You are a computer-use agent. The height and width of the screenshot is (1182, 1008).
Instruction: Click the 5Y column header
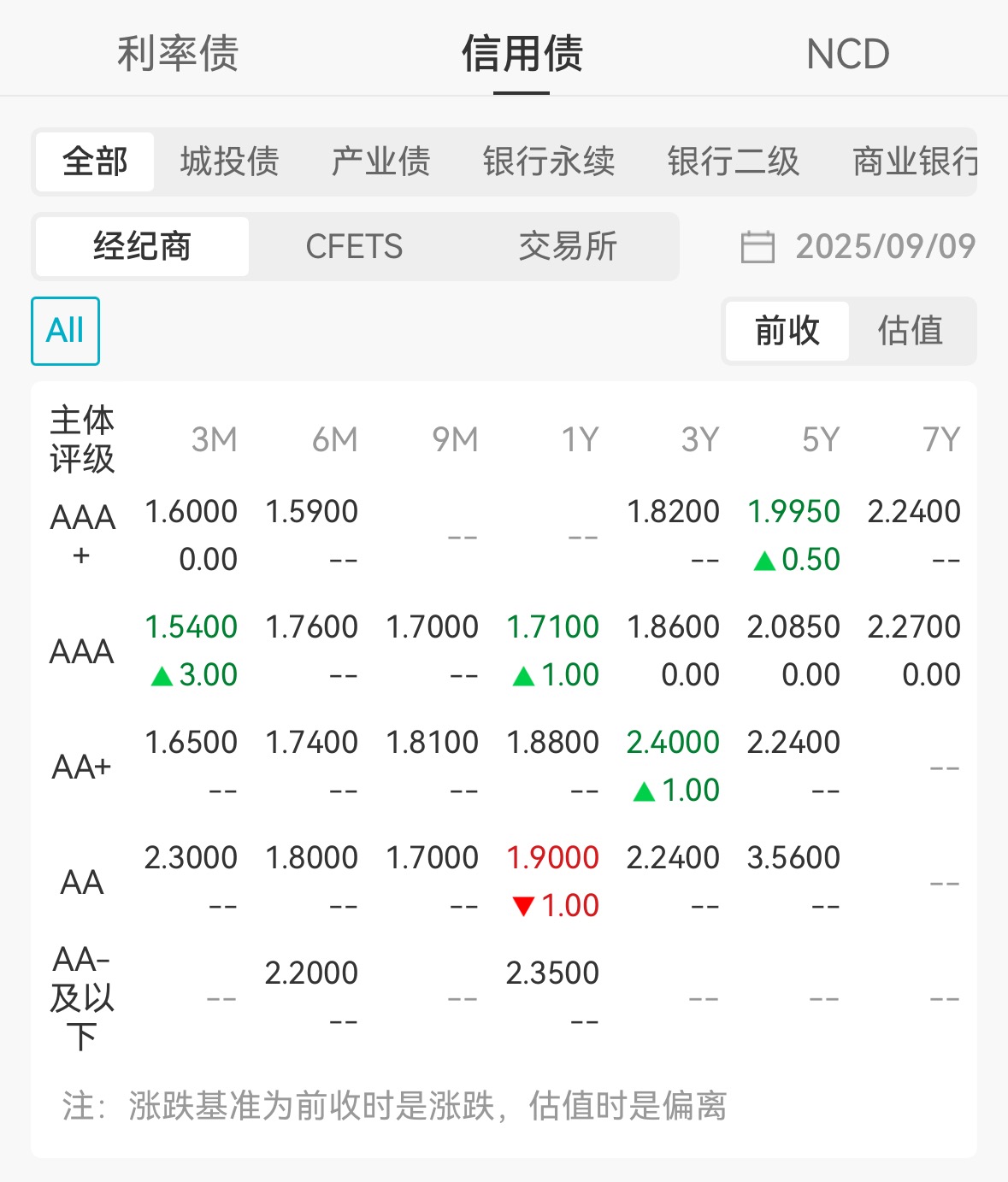tap(821, 440)
